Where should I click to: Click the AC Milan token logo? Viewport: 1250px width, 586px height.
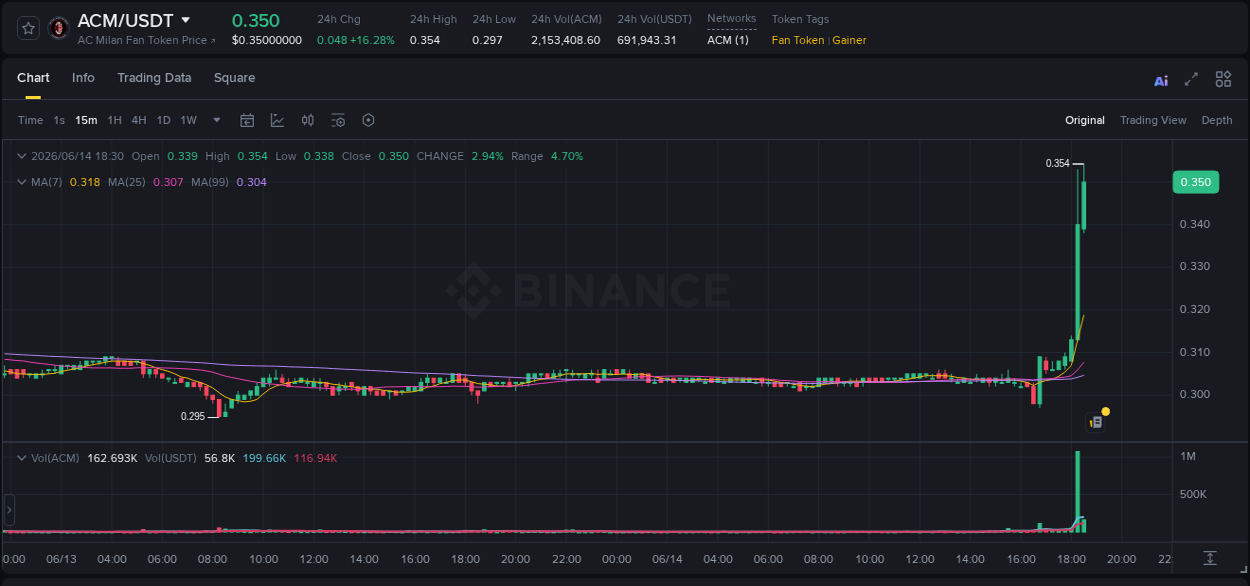[59, 28]
